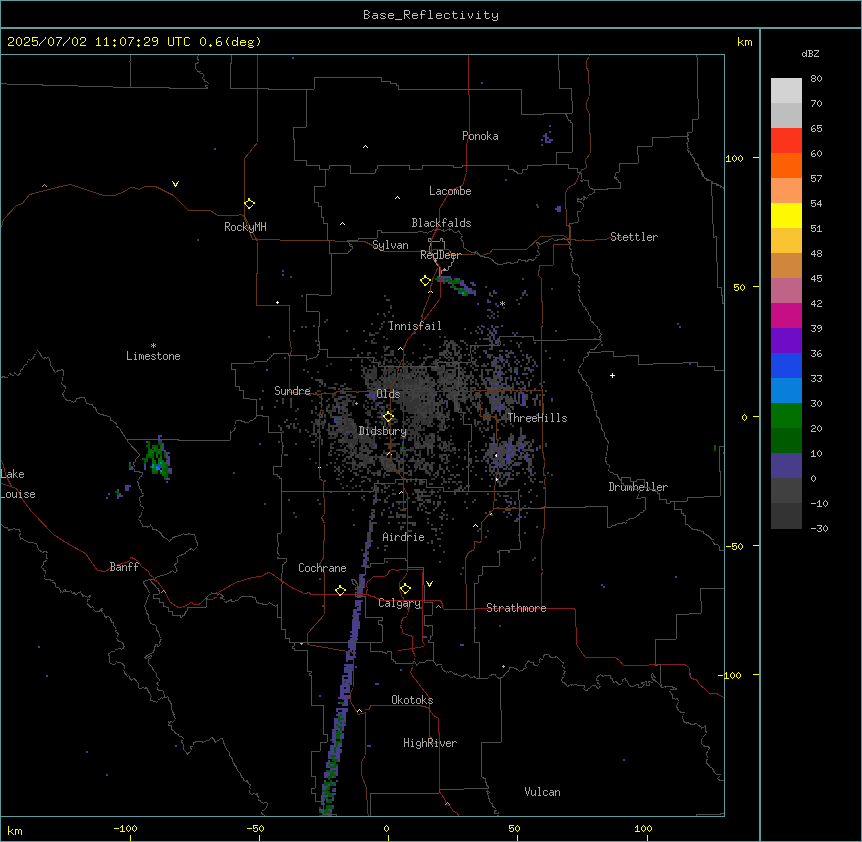Click the Vulcan town label
Viewport: 862px width, 842px height.
click(x=543, y=792)
